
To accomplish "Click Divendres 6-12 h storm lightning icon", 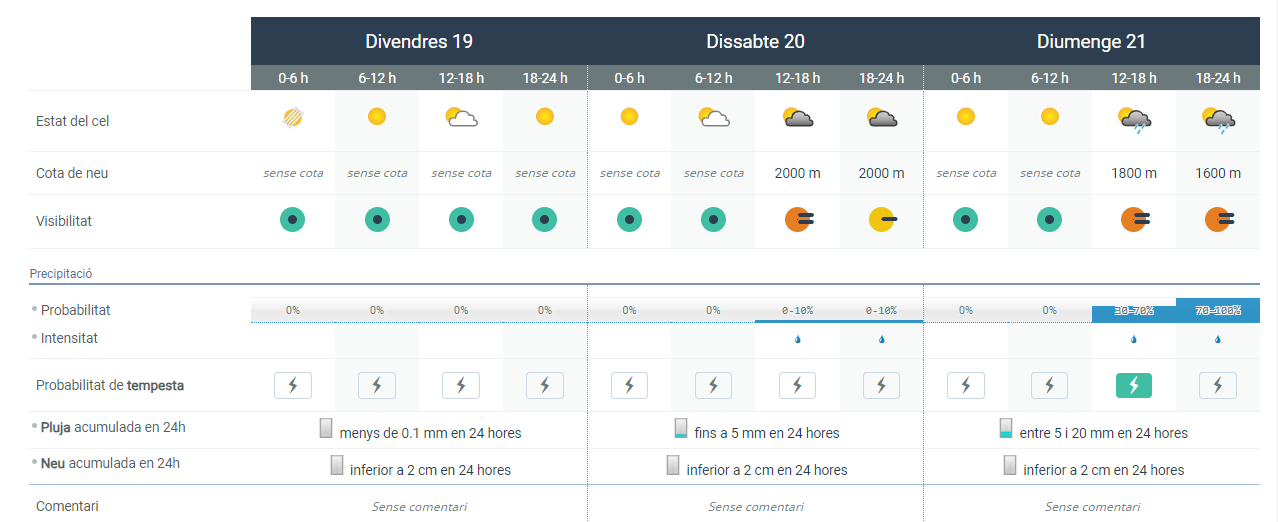I will [377, 385].
